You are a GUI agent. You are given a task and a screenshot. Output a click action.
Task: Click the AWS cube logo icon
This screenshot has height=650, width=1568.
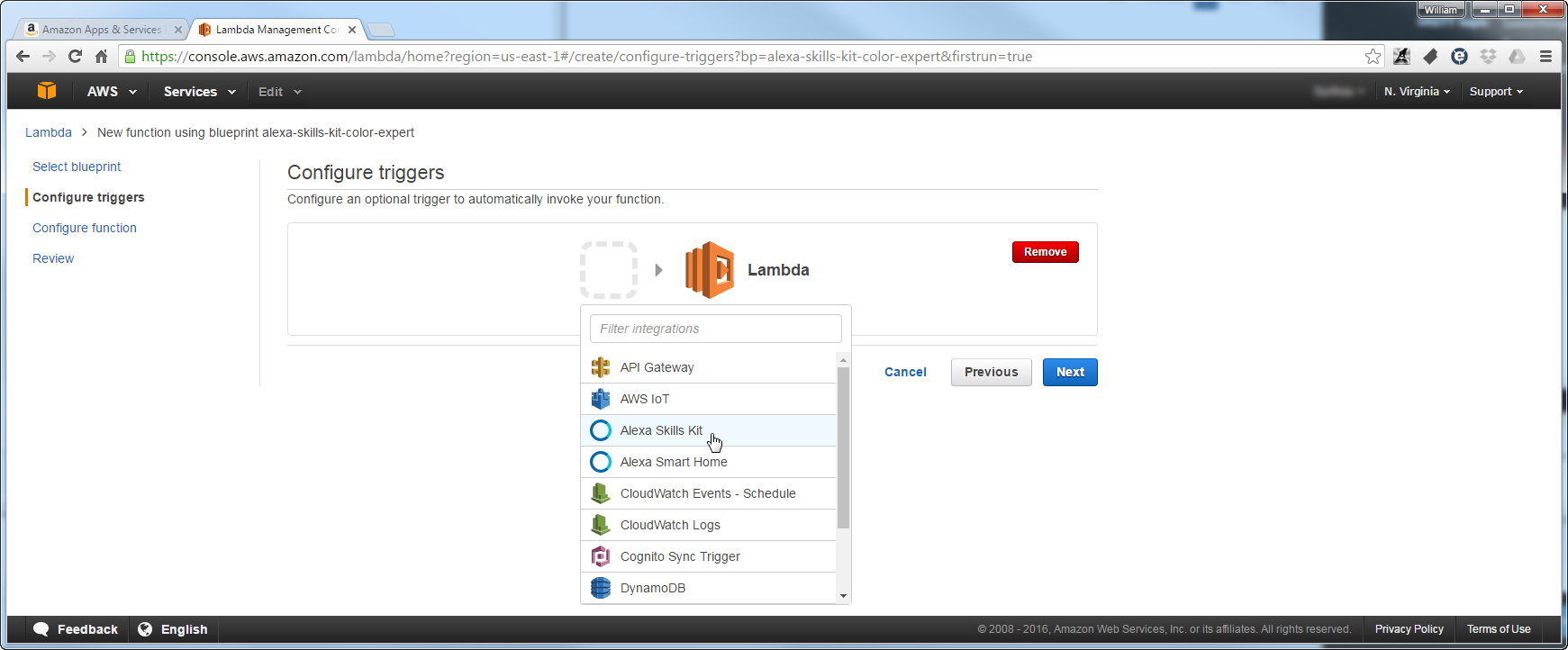point(47,91)
